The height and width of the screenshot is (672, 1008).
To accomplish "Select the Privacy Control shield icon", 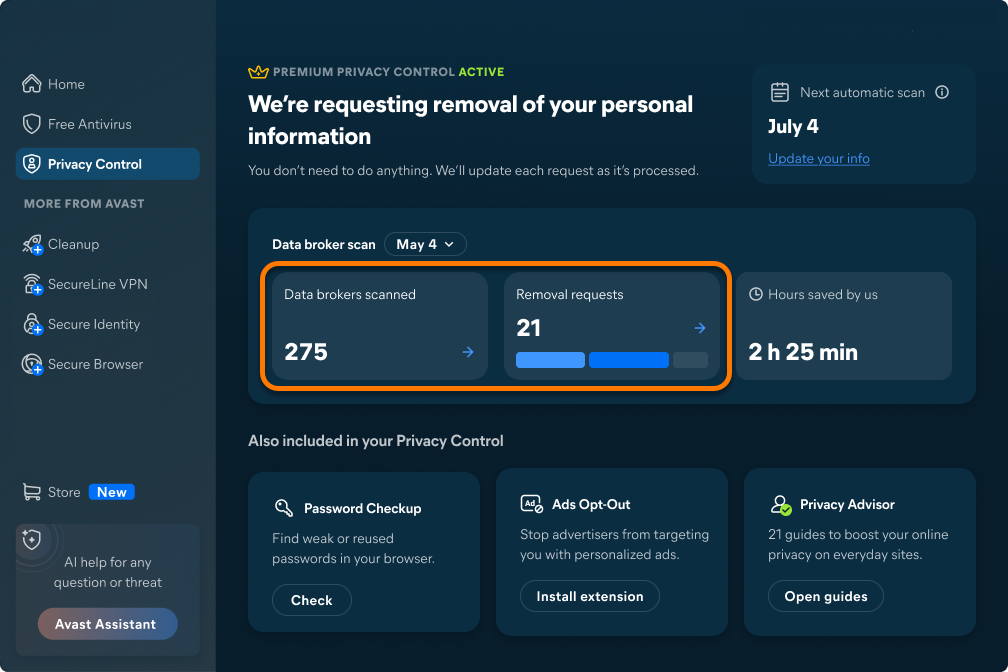I will click(x=32, y=164).
